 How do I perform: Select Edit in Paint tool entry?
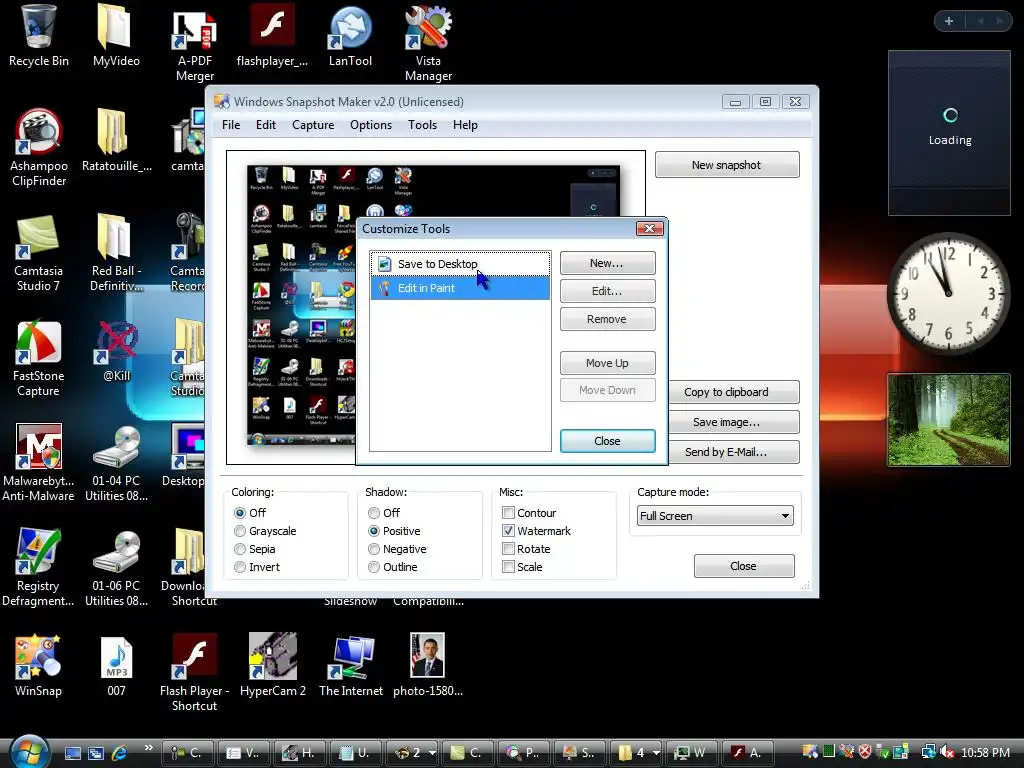pos(460,288)
